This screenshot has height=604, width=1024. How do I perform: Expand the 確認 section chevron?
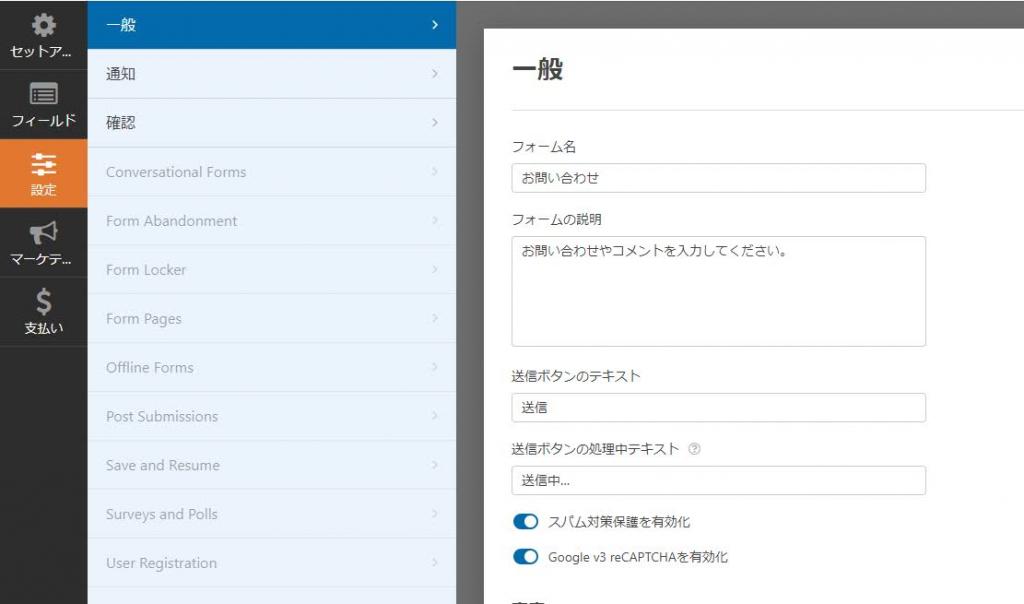pyautogui.click(x=434, y=122)
